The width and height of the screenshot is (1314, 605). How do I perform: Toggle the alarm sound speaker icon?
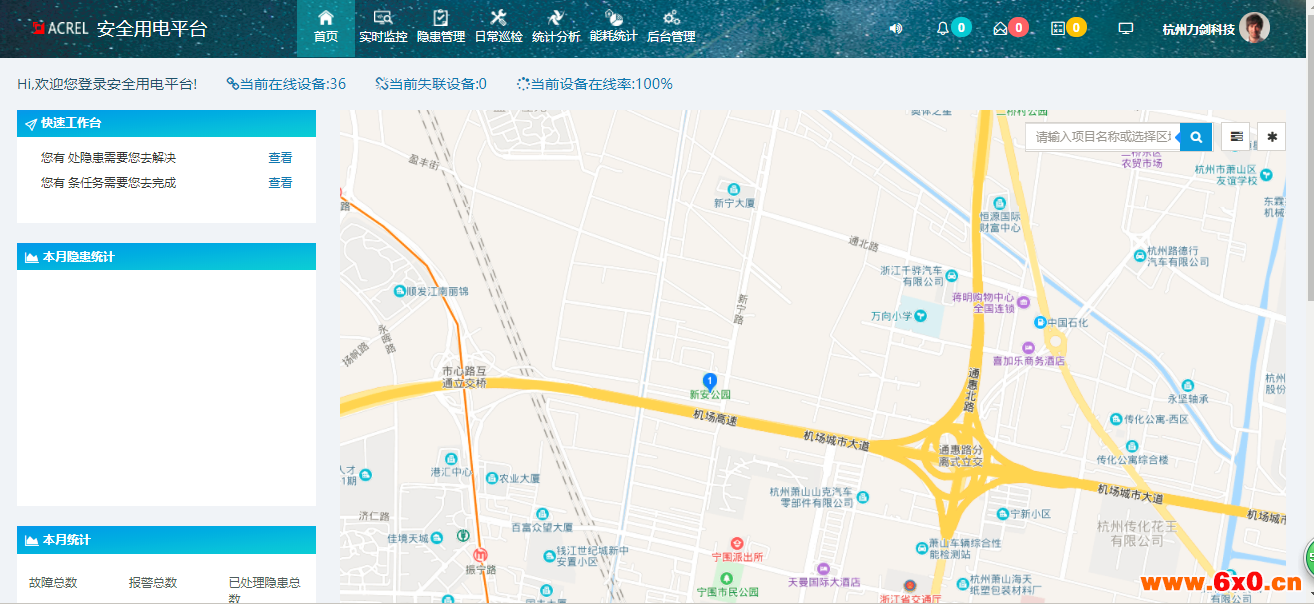(x=896, y=28)
